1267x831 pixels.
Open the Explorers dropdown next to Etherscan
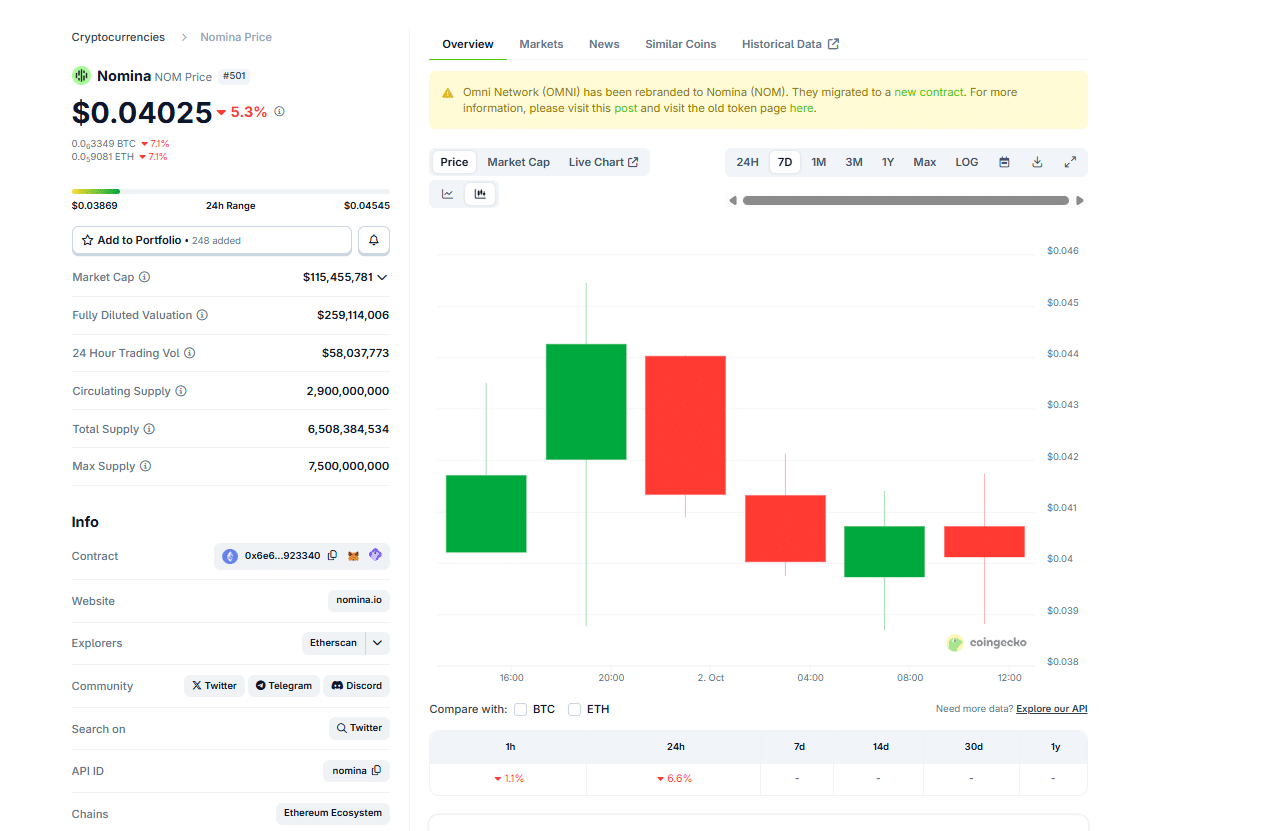click(x=378, y=642)
